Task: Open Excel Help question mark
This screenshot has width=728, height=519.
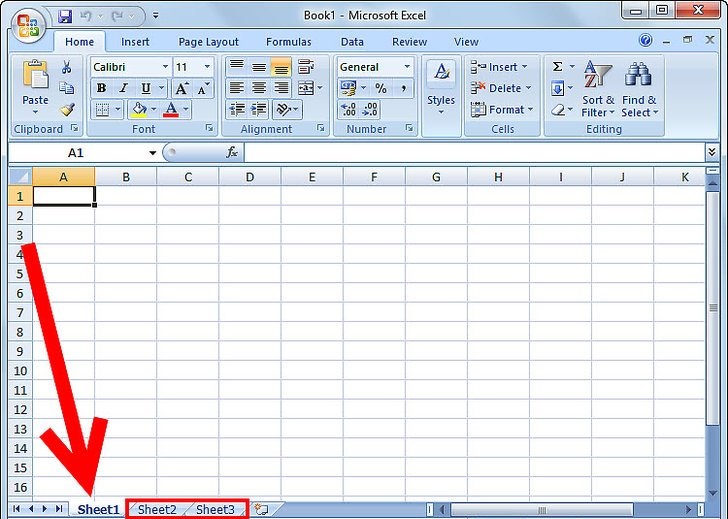Action: [x=645, y=40]
